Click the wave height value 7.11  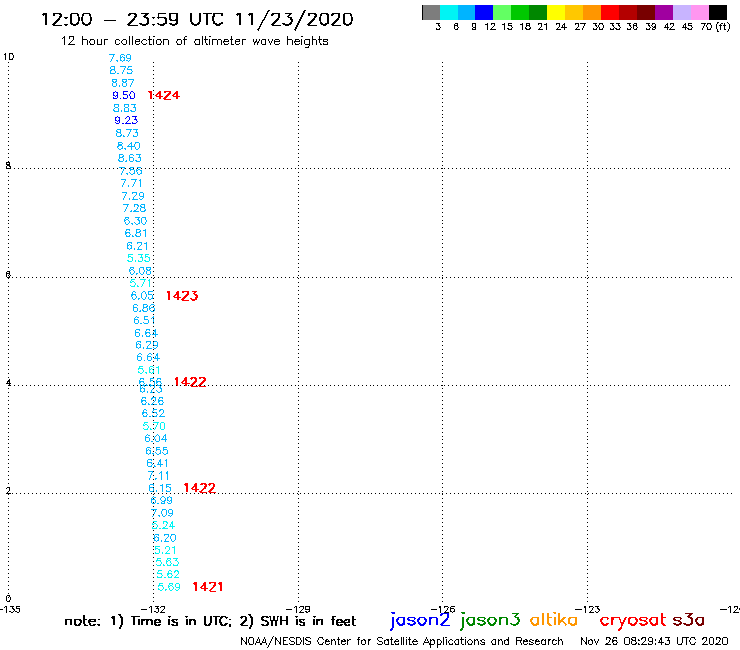pos(158,476)
